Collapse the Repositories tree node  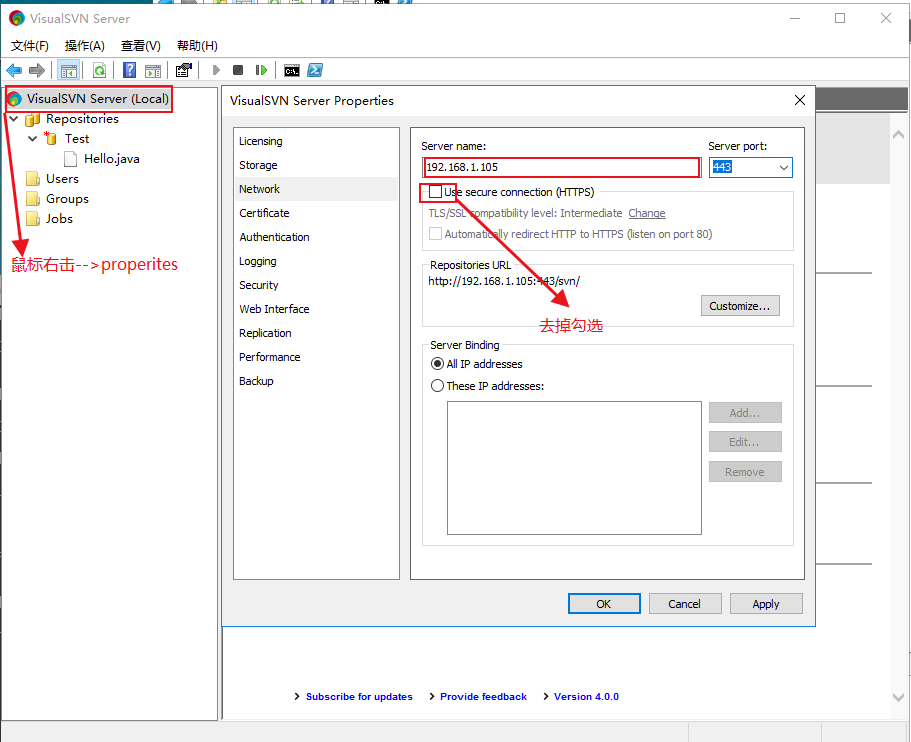(x=13, y=119)
